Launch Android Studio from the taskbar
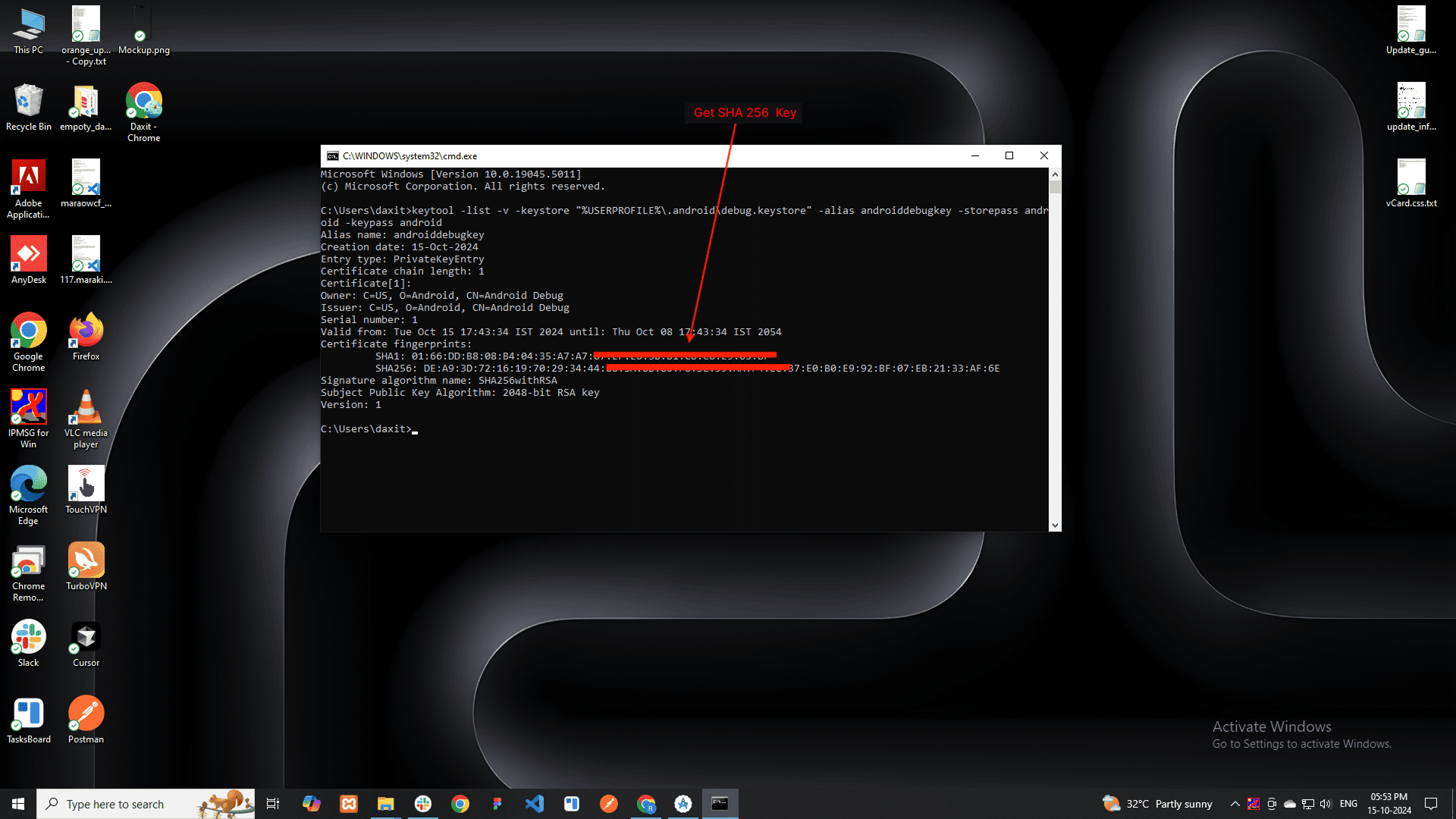 tap(683, 803)
